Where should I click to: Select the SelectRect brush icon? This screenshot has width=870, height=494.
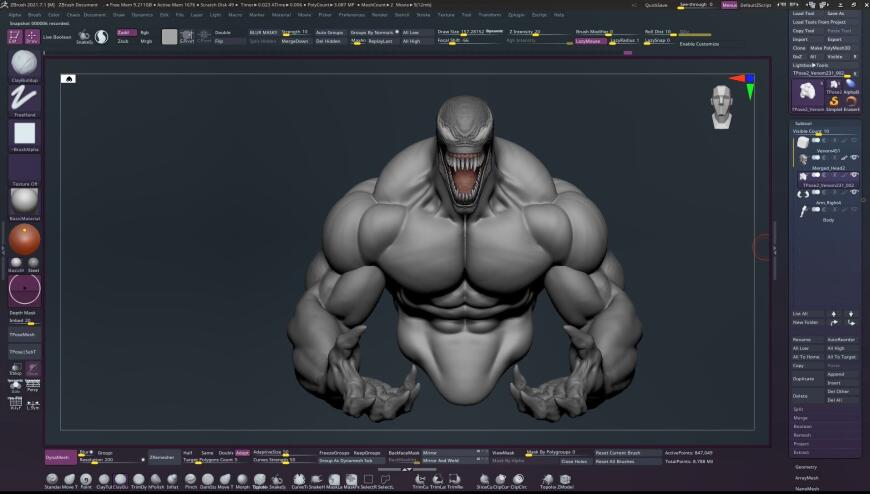(x=368, y=479)
